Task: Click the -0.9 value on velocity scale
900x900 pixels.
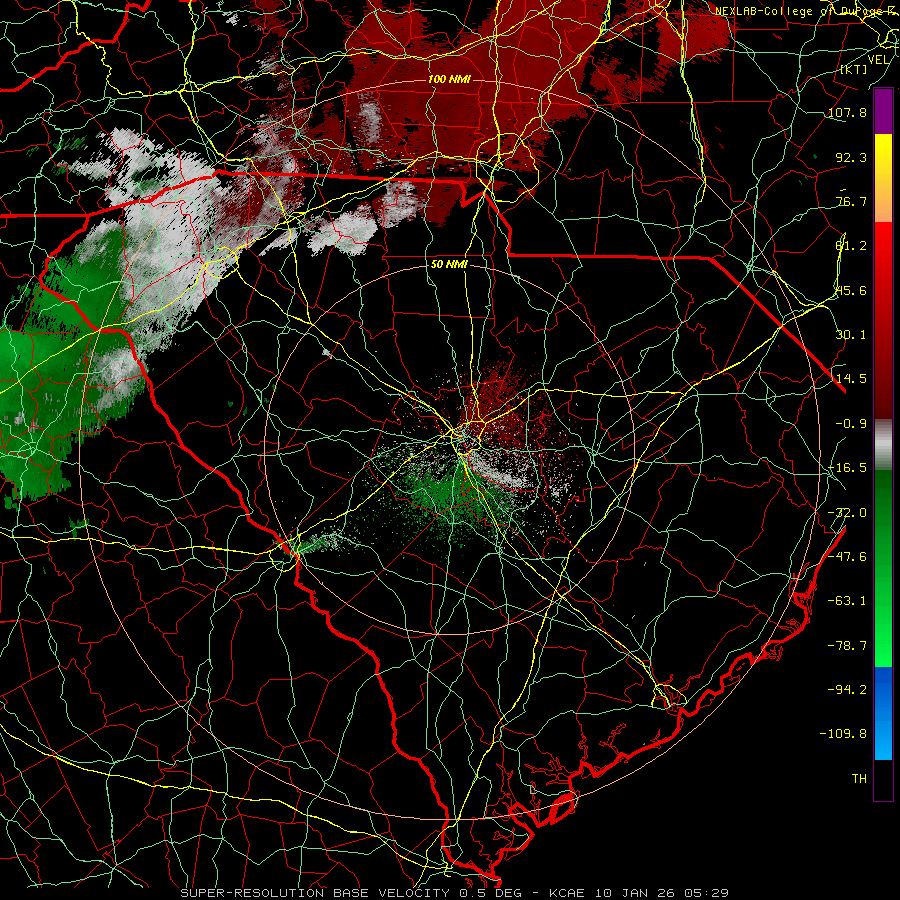Action: tap(851, 424)
